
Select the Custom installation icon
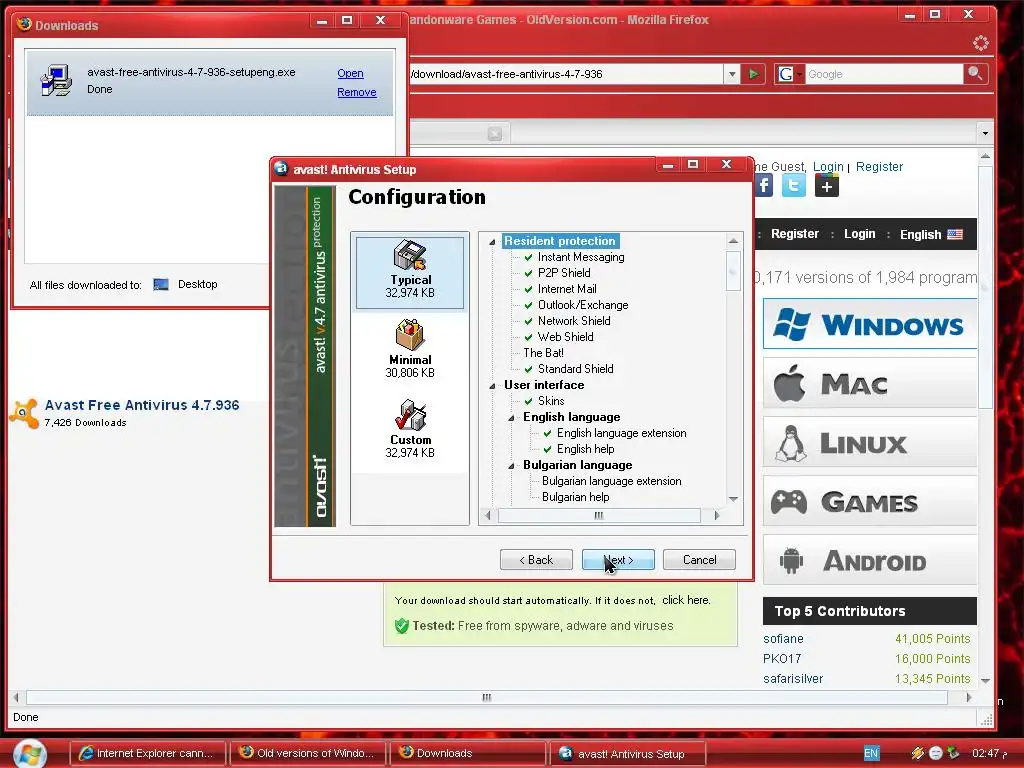(410, 415)
